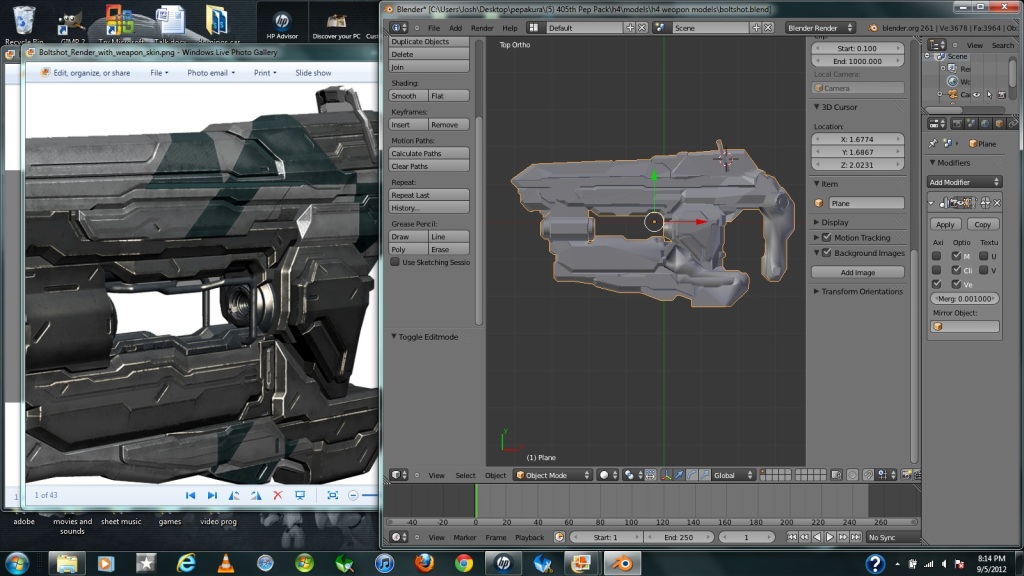Click the Outliner editor type icon

(937, 44)
